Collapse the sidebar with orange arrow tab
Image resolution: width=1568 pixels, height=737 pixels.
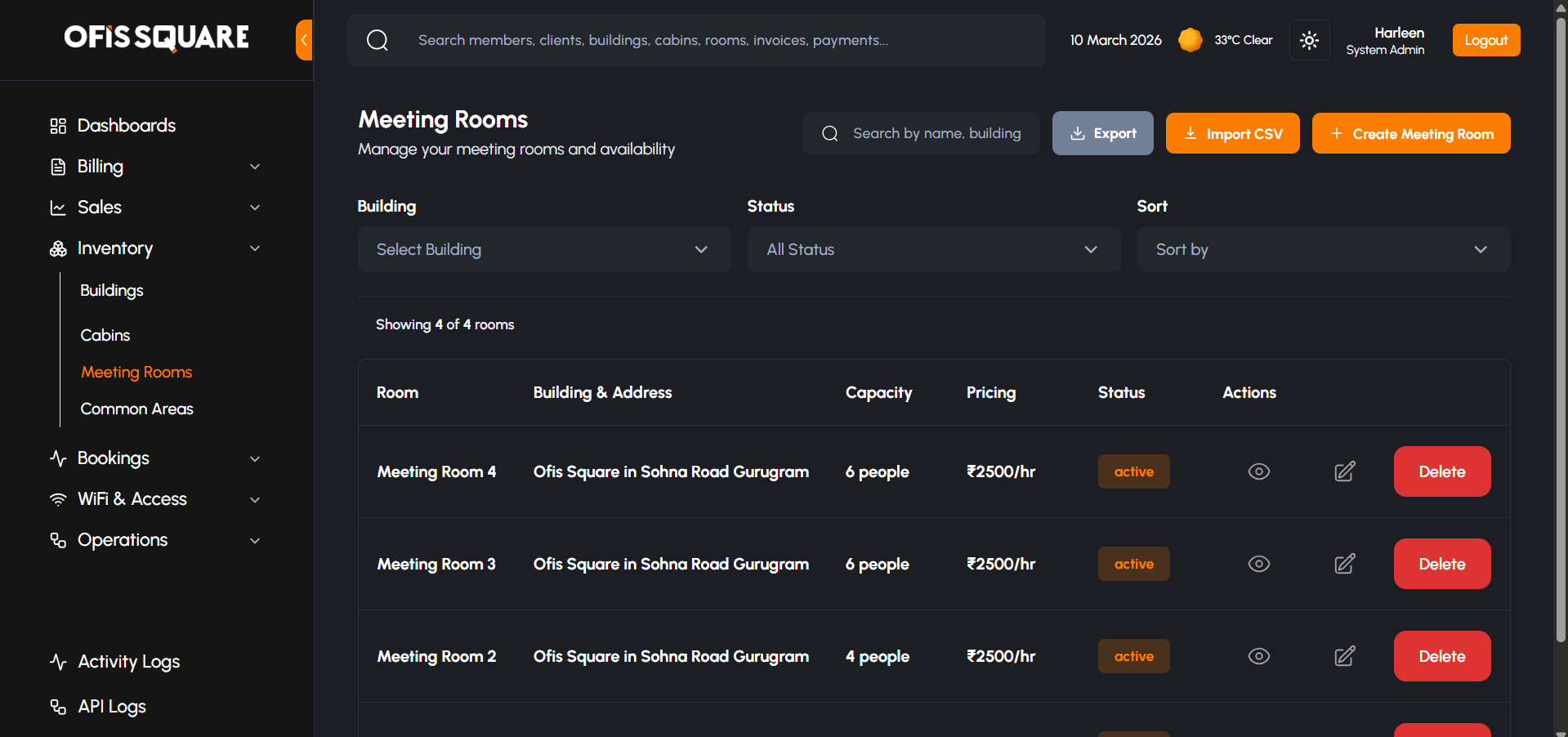pyautogui.click(x=304, y=40)
